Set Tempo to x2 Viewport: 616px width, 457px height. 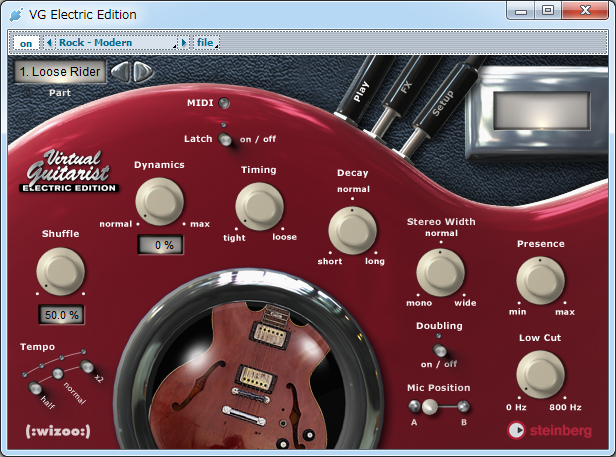(x=86, y=366)
